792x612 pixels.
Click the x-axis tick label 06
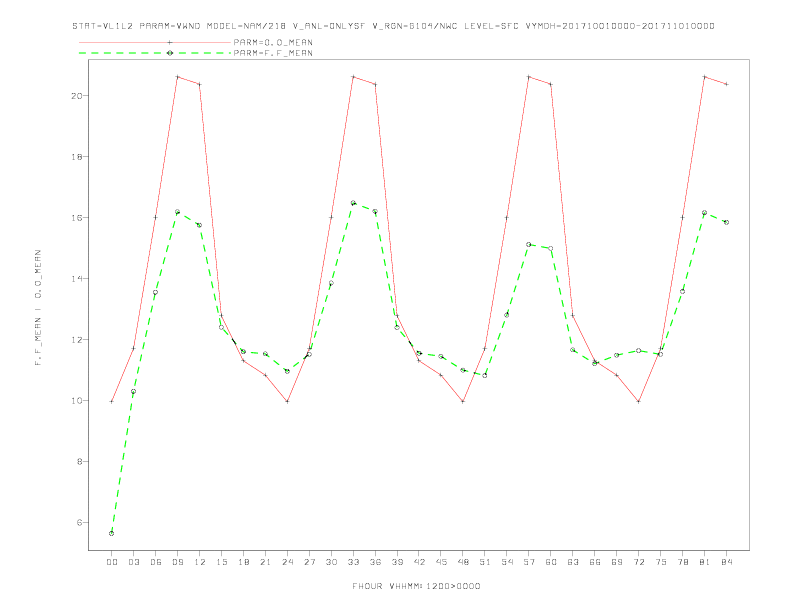pyautogui.click(x=156, y=562)
